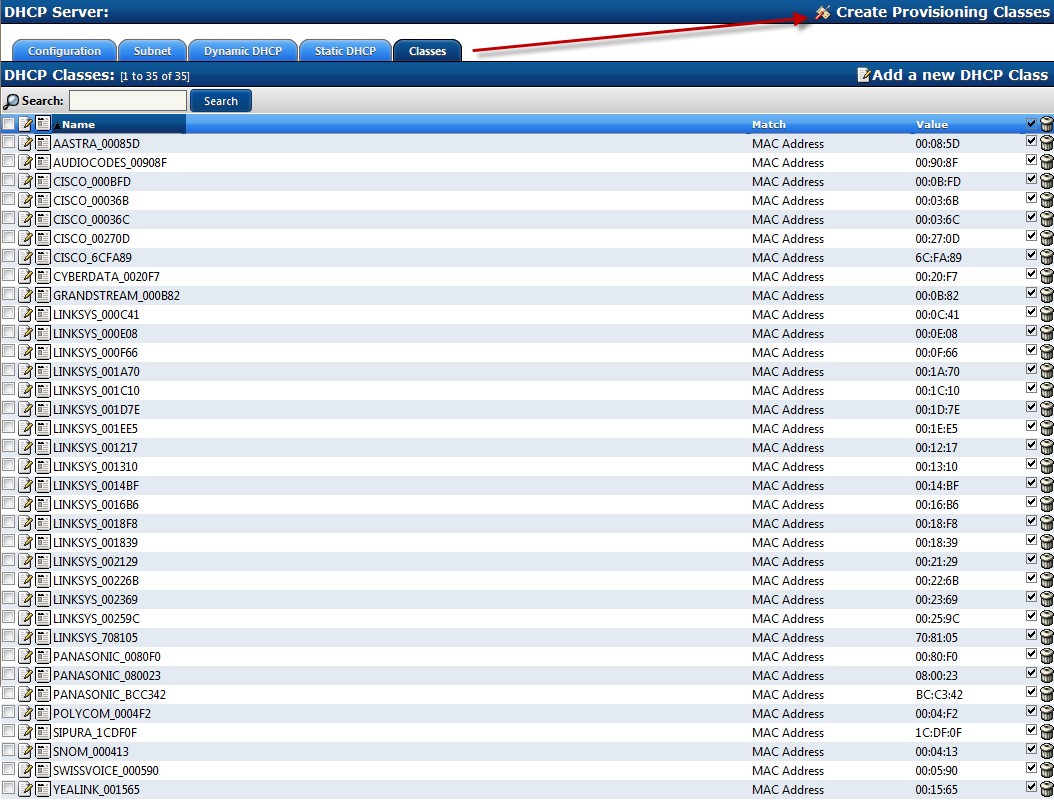Edit CISCO_00270D using the pencil icon
1054x810 pixels.
26,238
